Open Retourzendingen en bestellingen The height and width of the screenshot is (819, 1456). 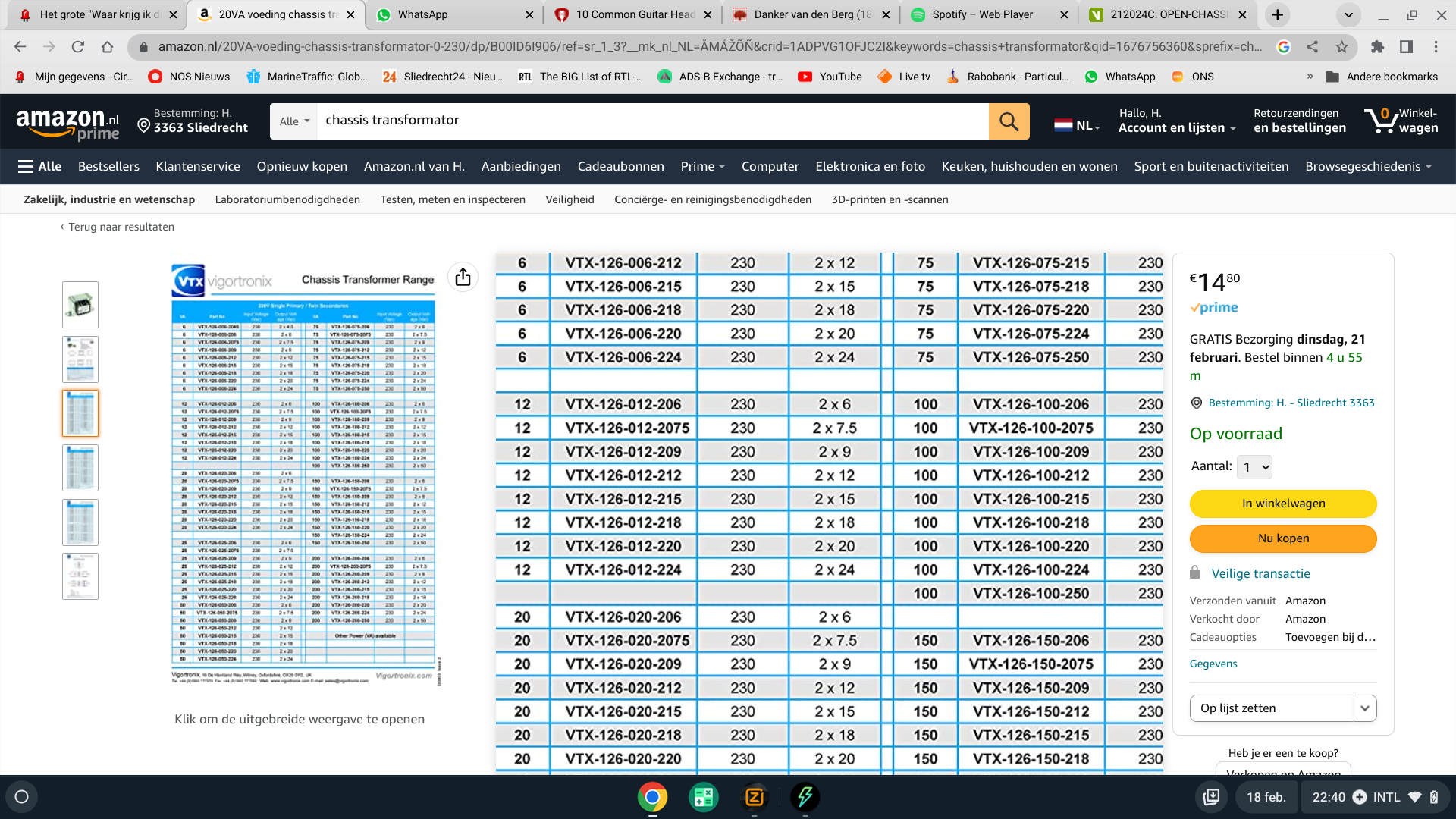click(1300, 121)
